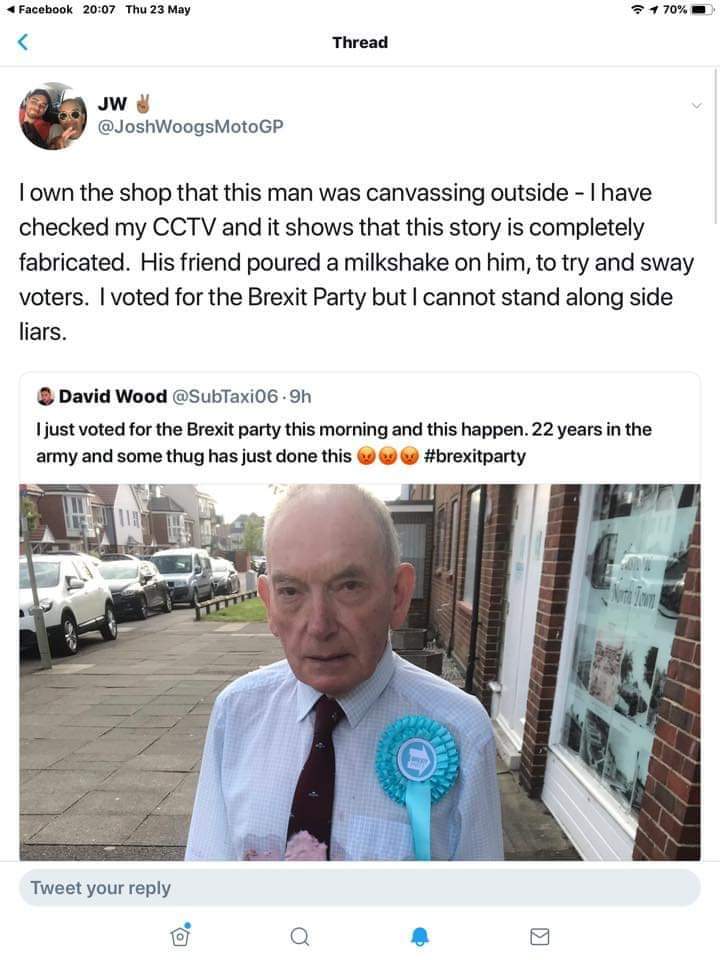Viewport: 720px width, 960px height.
Task: Open the Search magnifier tab
Action: [299, 936]
